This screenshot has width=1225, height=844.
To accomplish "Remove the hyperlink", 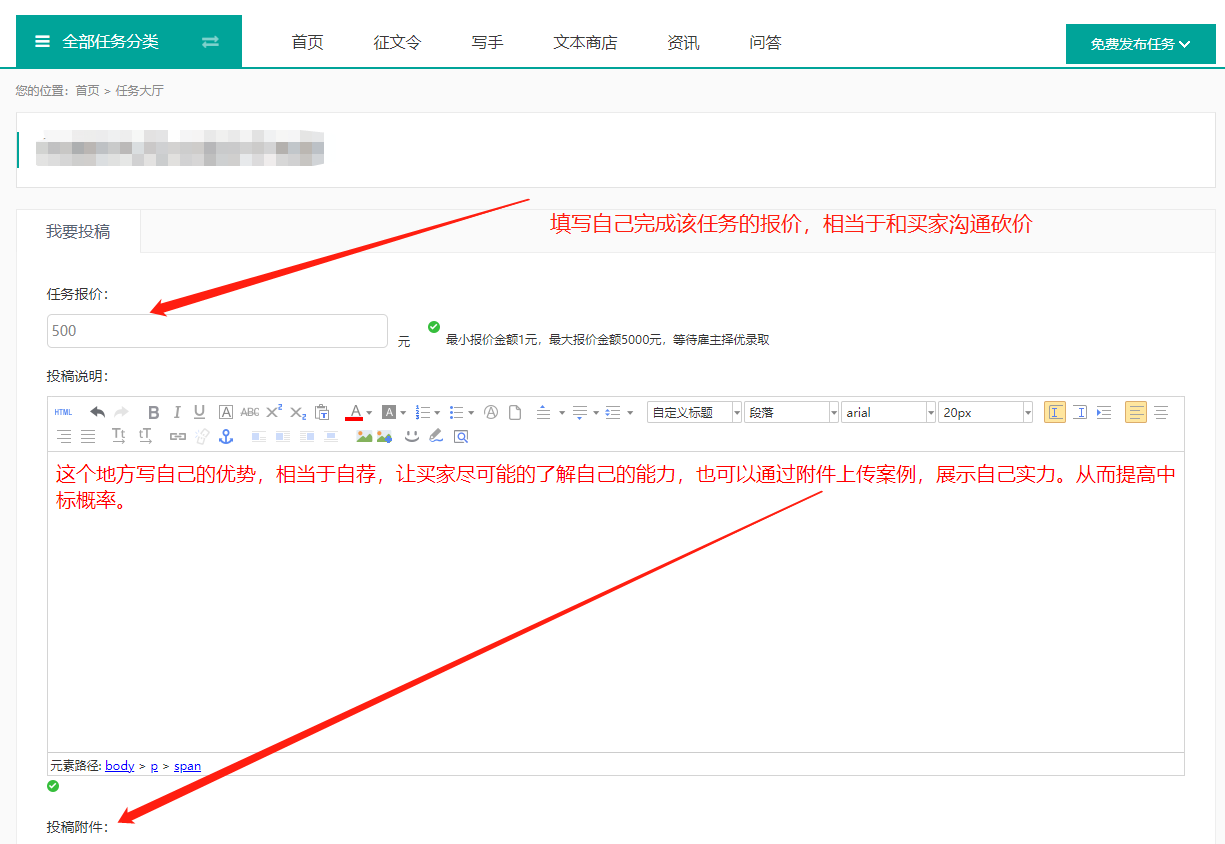I will (202, 436).
